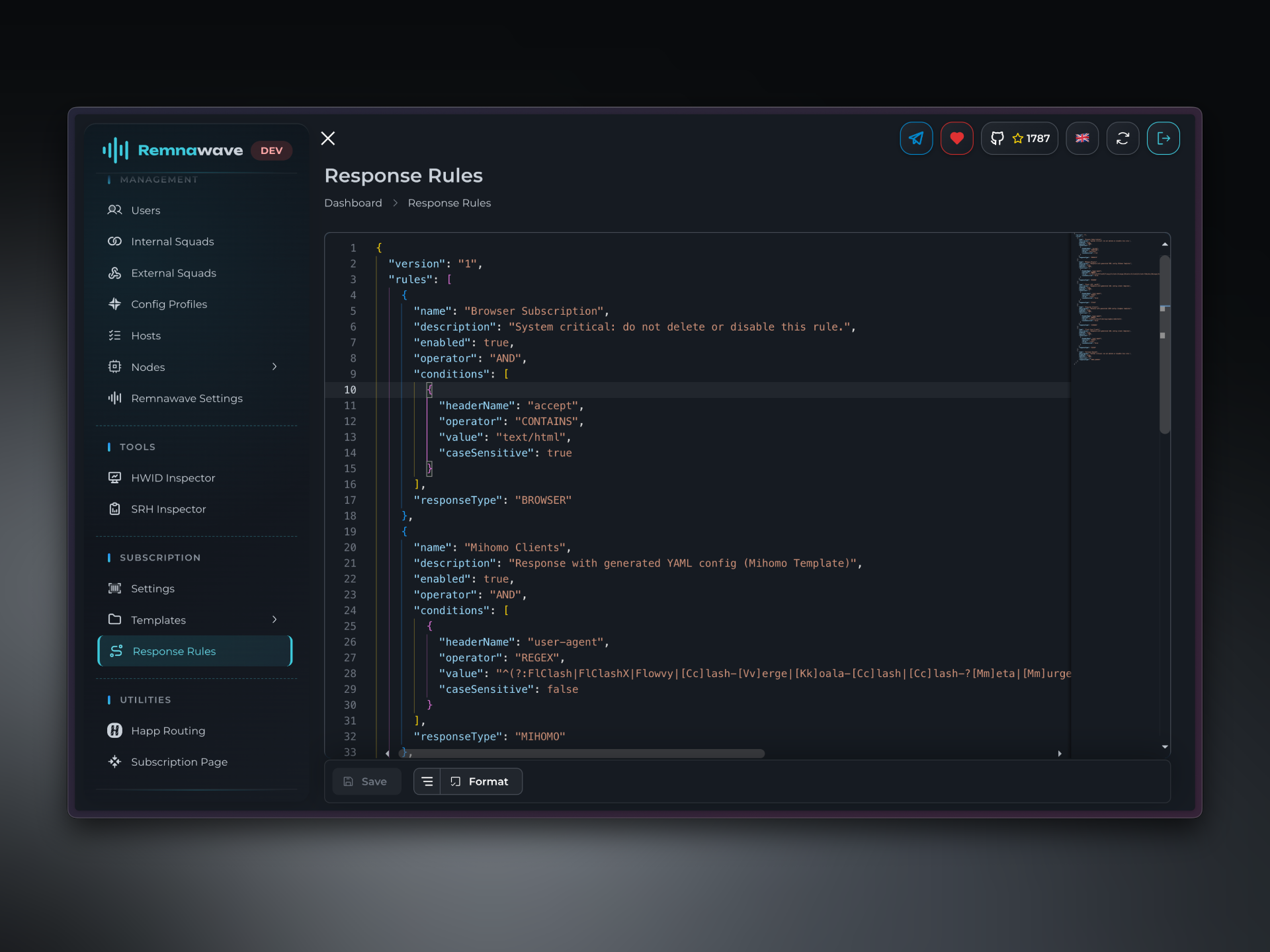The width and height of the screenshot is (1270, 952).
Task: Open the Telegram link icon
Action: tap(915, 138)
